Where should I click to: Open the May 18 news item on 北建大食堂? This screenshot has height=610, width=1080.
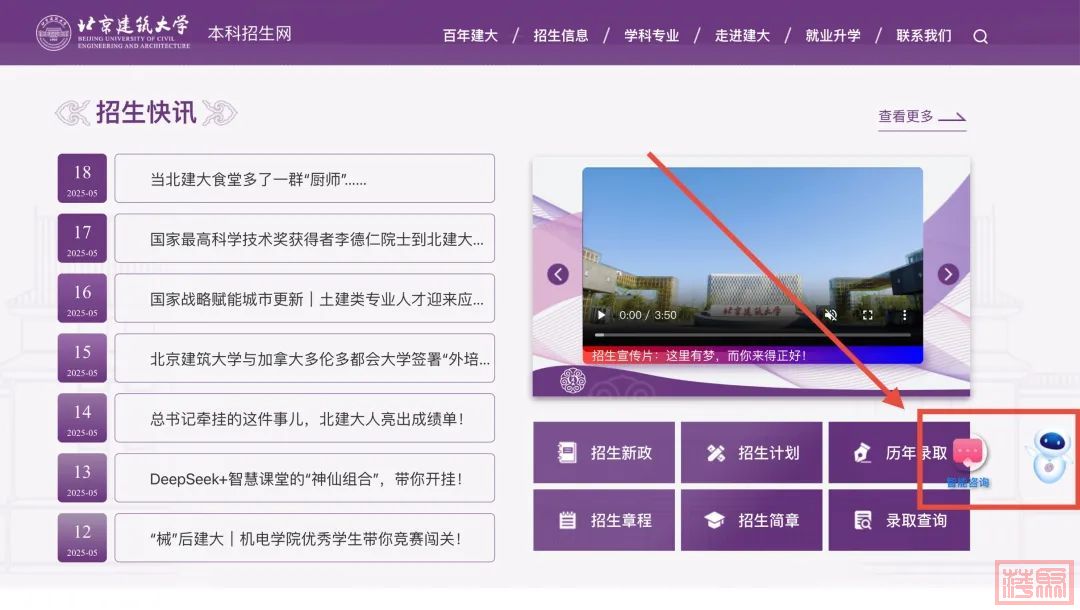305,179
